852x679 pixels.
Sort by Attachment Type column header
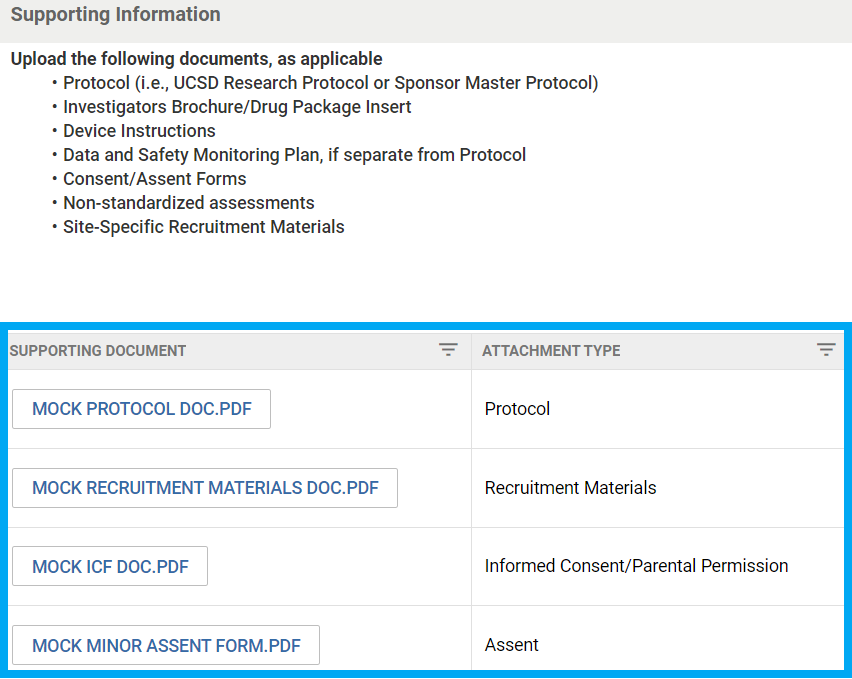pos(551,351)
